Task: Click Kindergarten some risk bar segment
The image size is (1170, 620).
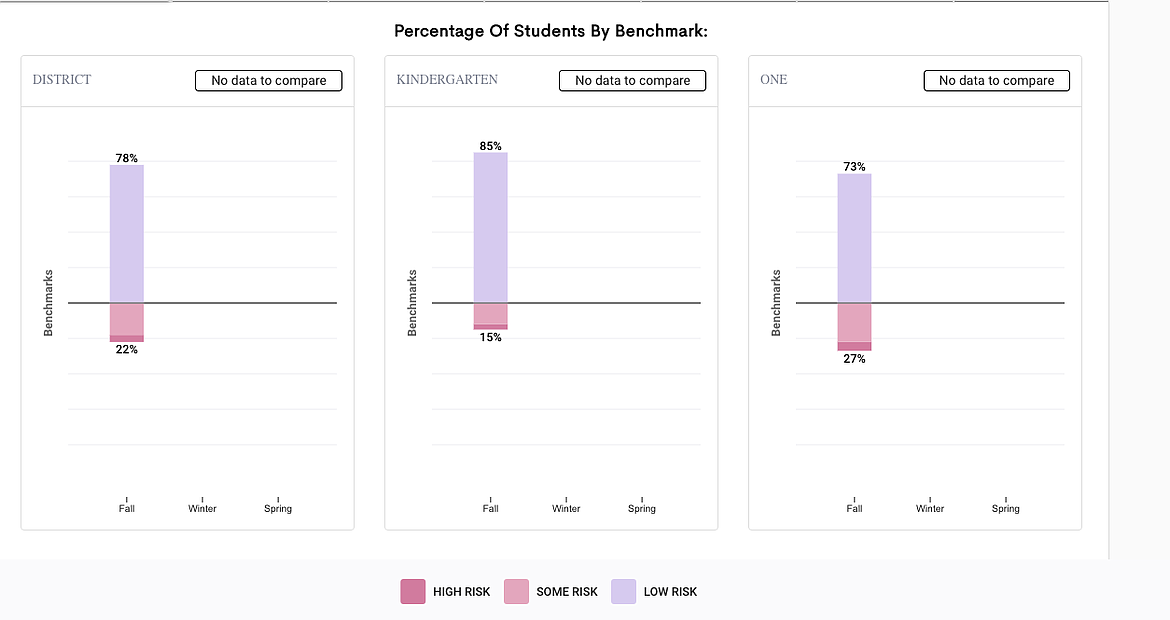Action: tap(491, 313)
